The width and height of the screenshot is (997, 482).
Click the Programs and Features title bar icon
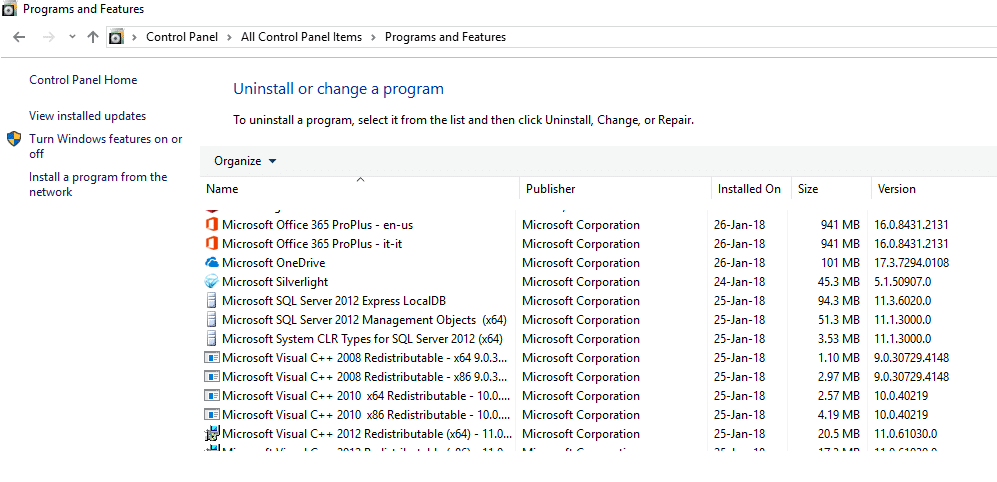pyautogui.click(x=10, y=9)
